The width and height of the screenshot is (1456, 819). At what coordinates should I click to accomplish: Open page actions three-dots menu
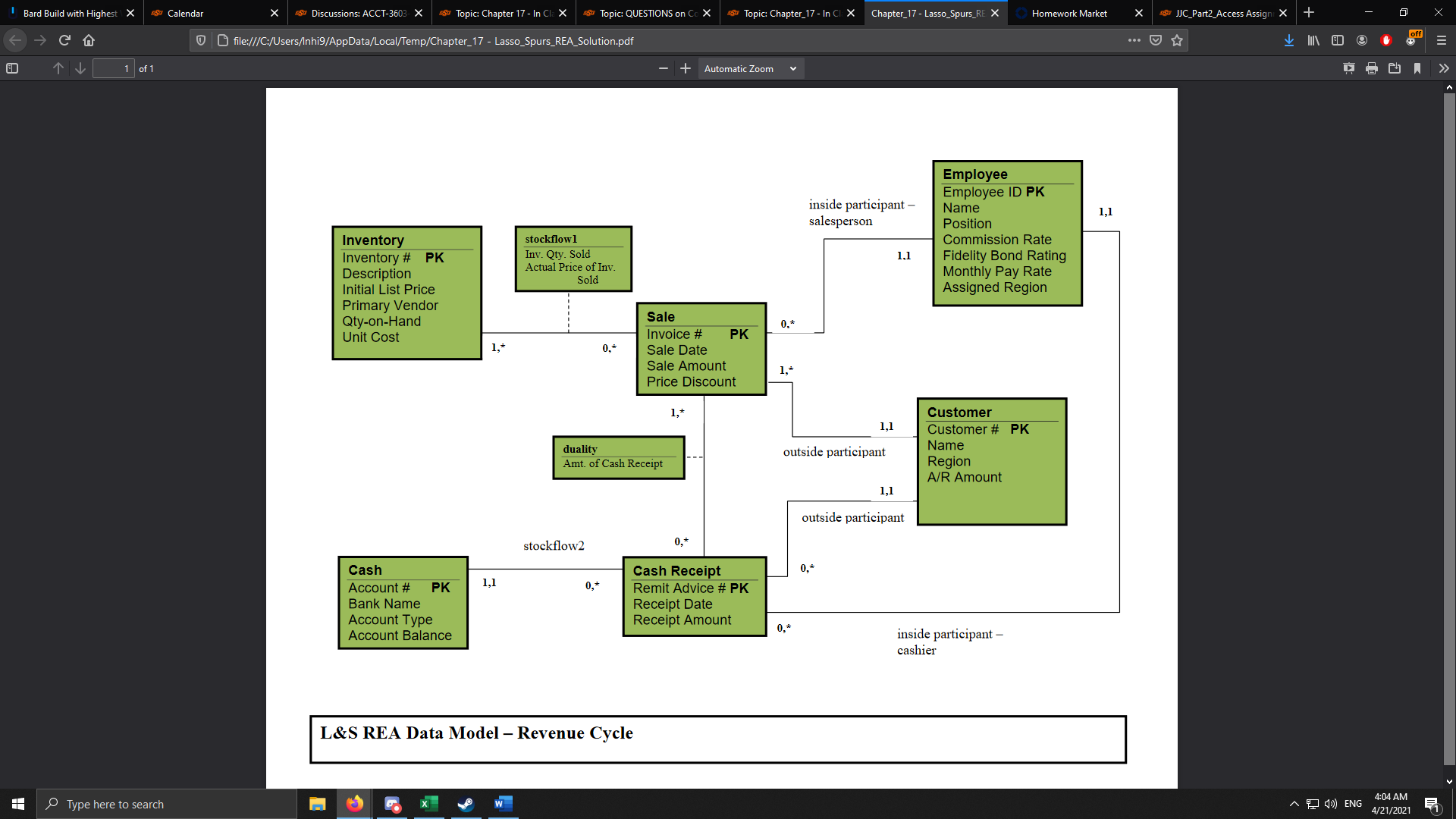[x=1134, y=40]
